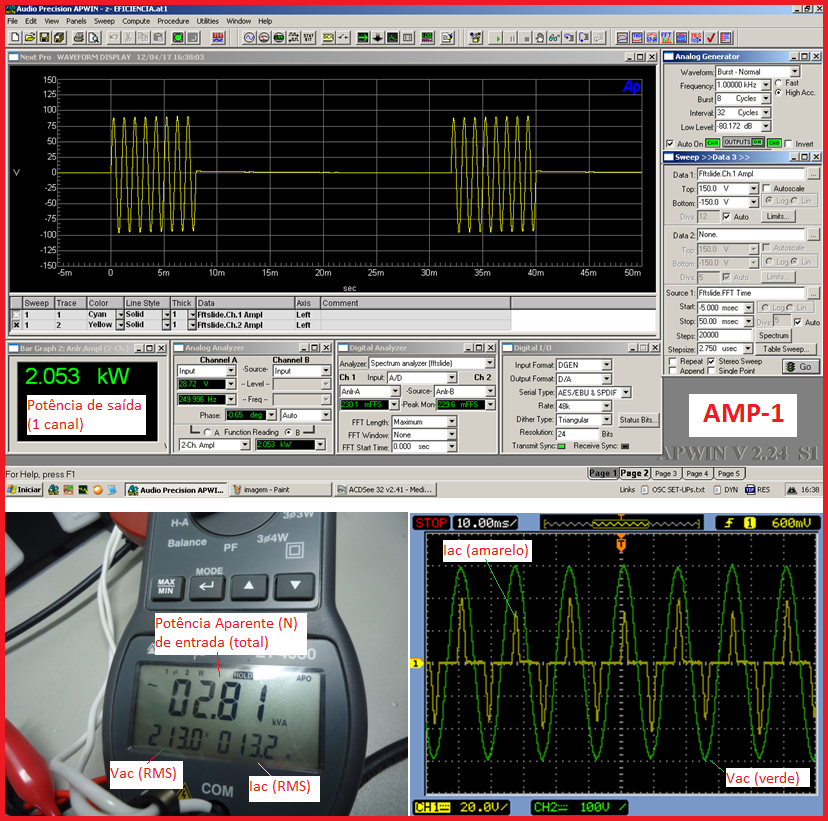The width and height of the screenshot is (828, 821).
Task: Click the Table Sweep... button
Action: tap(788, 349)
